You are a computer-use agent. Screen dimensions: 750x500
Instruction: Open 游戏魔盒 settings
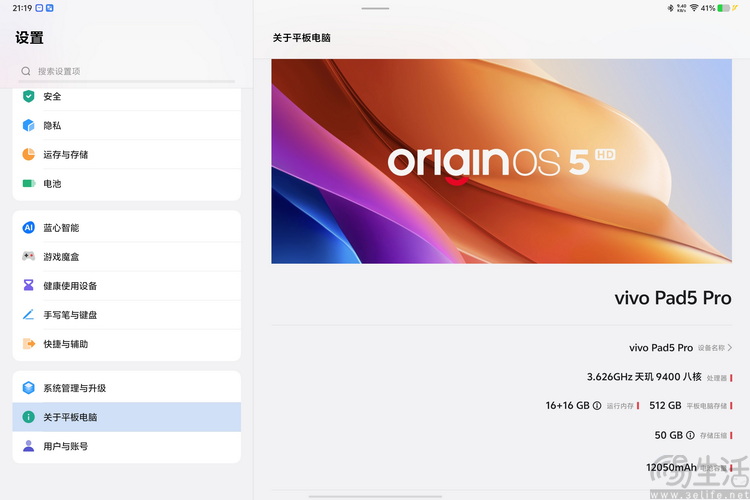pyautogui.click(x=127, y=257)
